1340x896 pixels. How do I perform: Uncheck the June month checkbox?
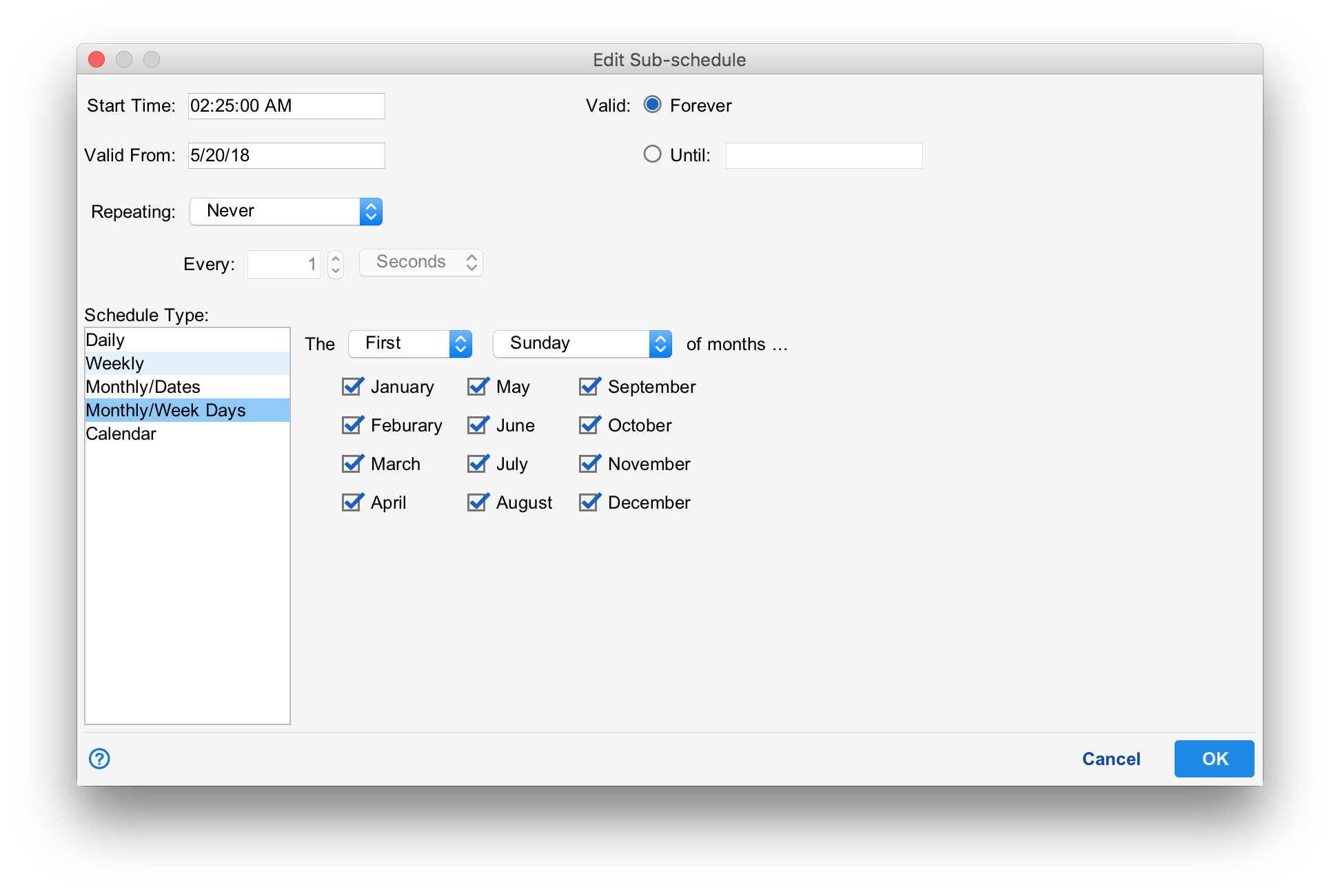point(478,425)
